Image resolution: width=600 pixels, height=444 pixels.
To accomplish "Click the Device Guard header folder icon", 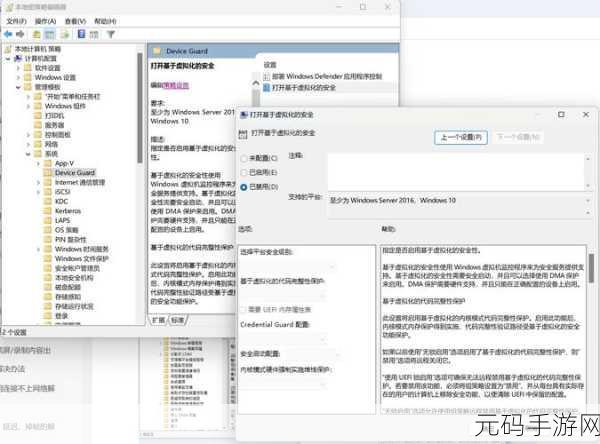I will (157, 51).
